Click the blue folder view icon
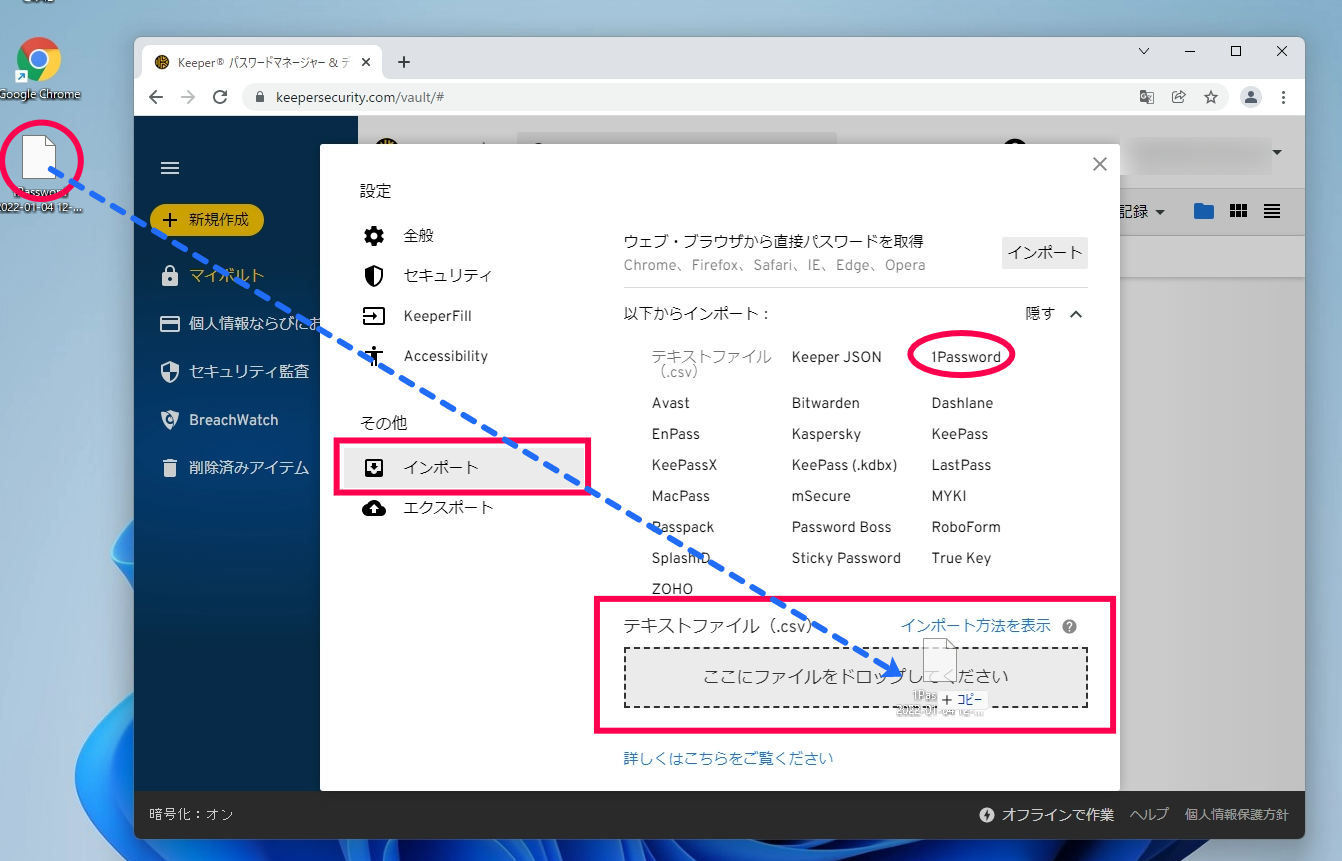 1203,211
